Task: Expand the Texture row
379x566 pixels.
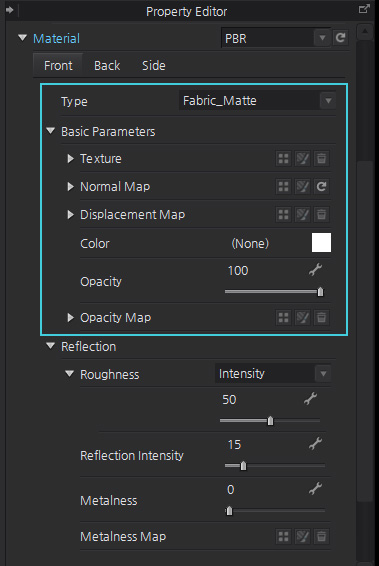Action: point(70,158)
